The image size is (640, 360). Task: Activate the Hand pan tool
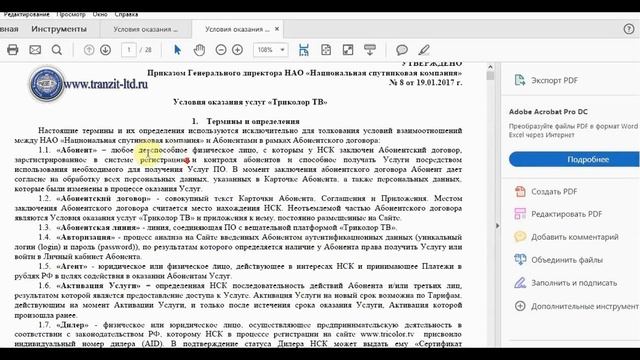199,50
